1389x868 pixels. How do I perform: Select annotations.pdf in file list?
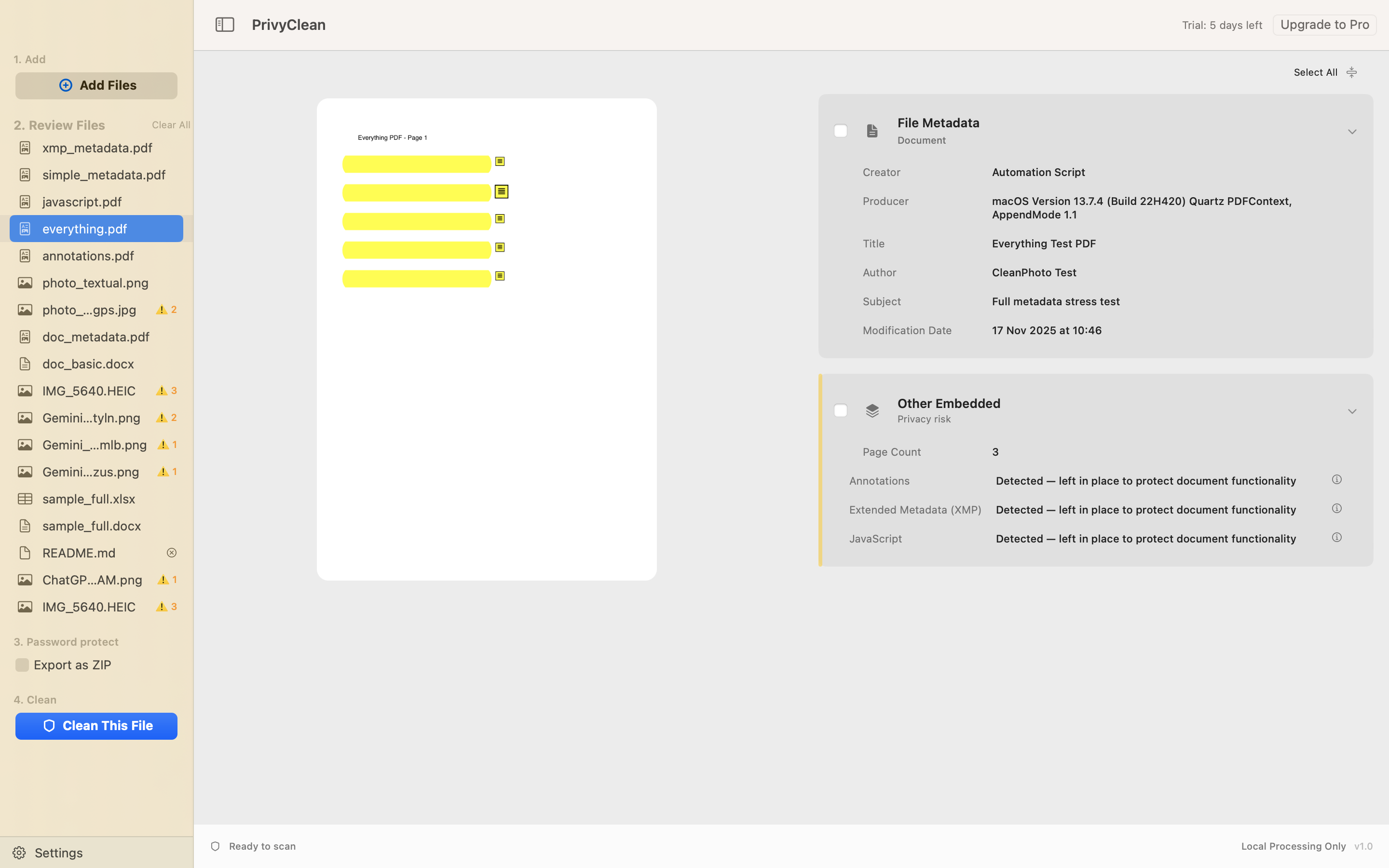[x=88, y=256]
